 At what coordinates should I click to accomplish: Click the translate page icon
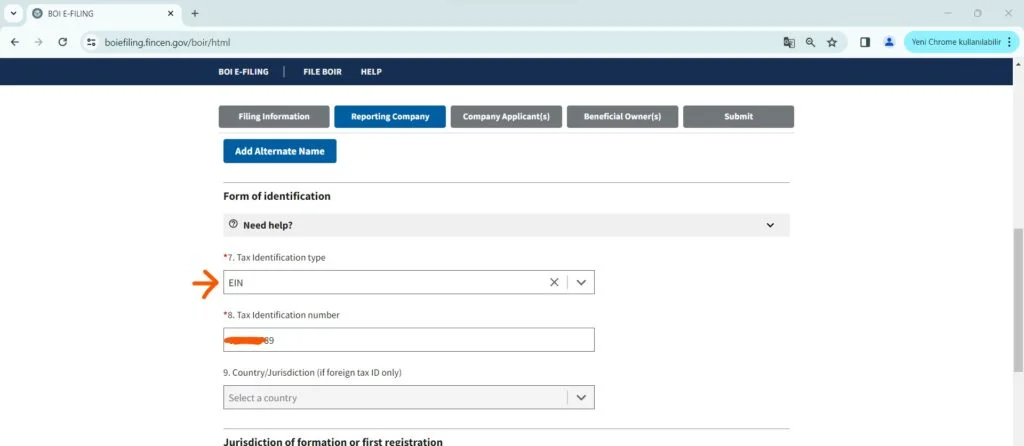point(789,42)
